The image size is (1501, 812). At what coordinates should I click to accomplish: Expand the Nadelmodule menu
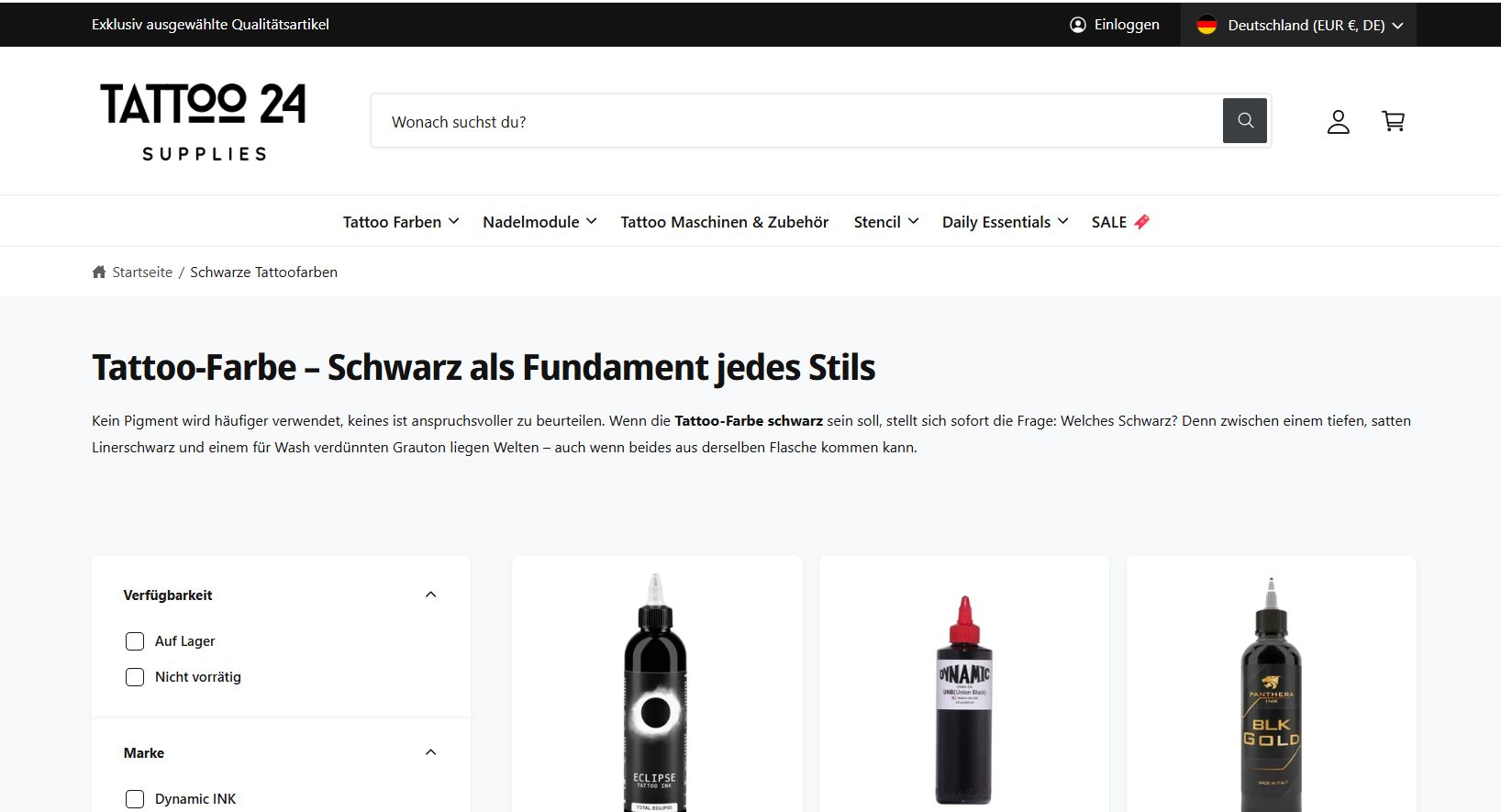[539, 222]
